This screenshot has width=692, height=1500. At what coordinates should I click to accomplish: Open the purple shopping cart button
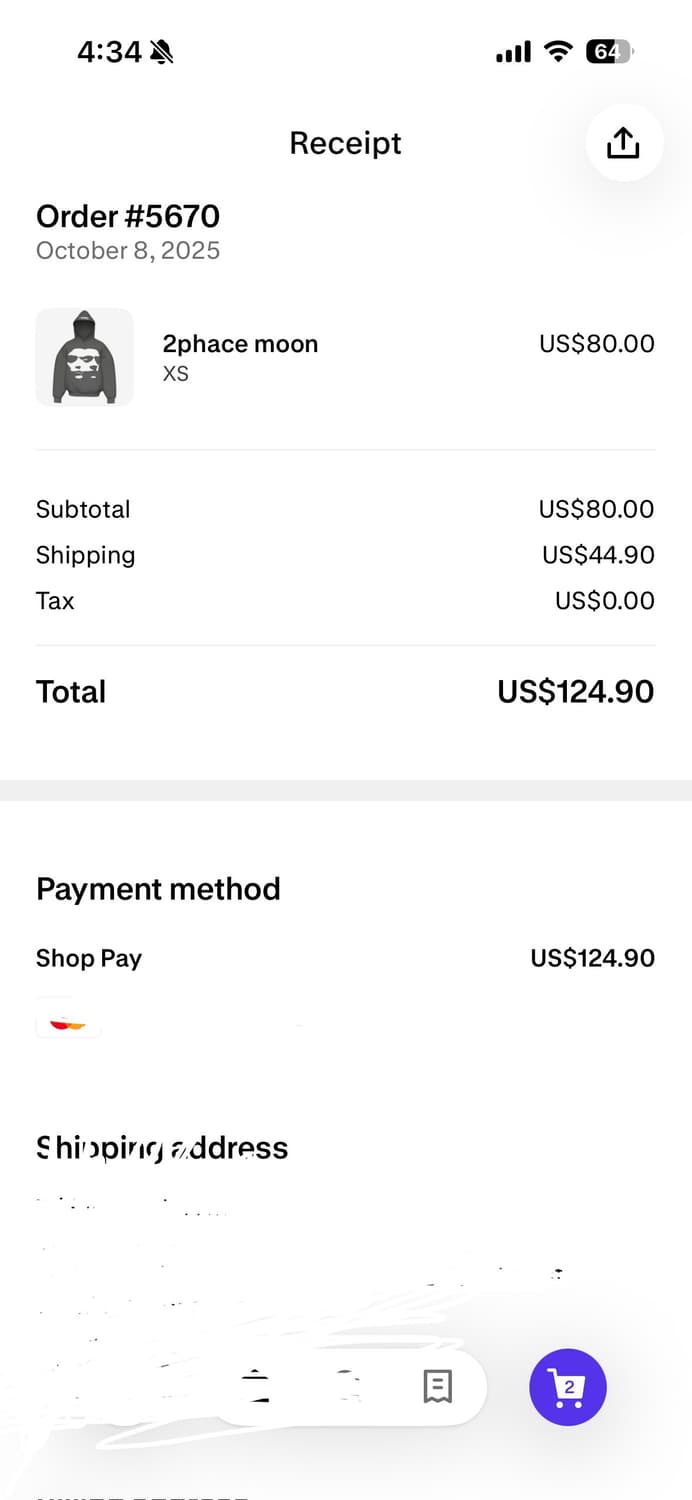pos(567,1387)
